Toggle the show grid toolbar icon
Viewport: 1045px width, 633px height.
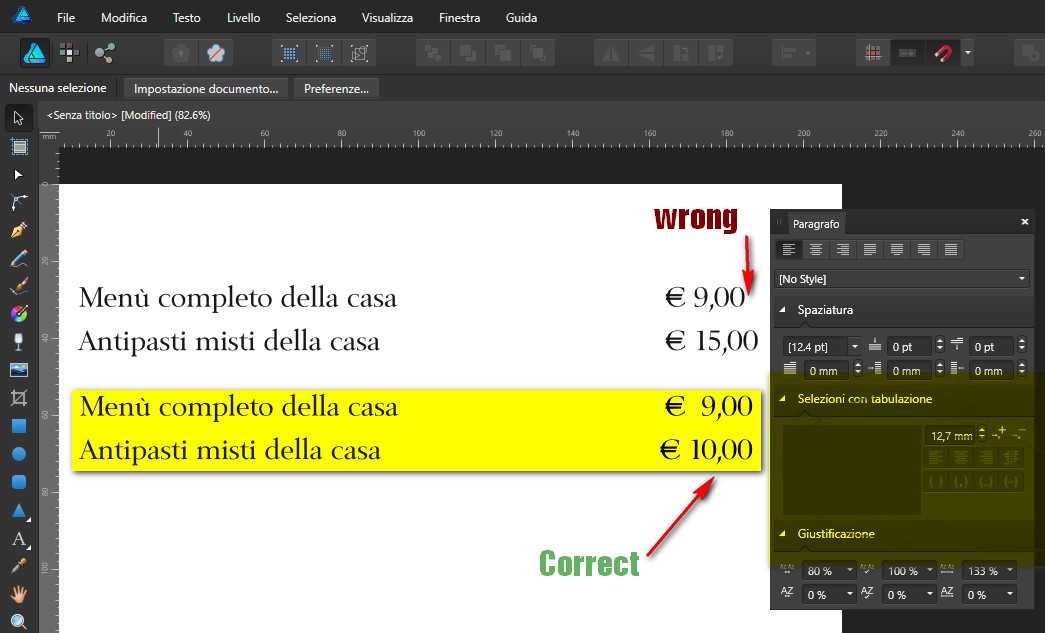(x=873, y=53)
